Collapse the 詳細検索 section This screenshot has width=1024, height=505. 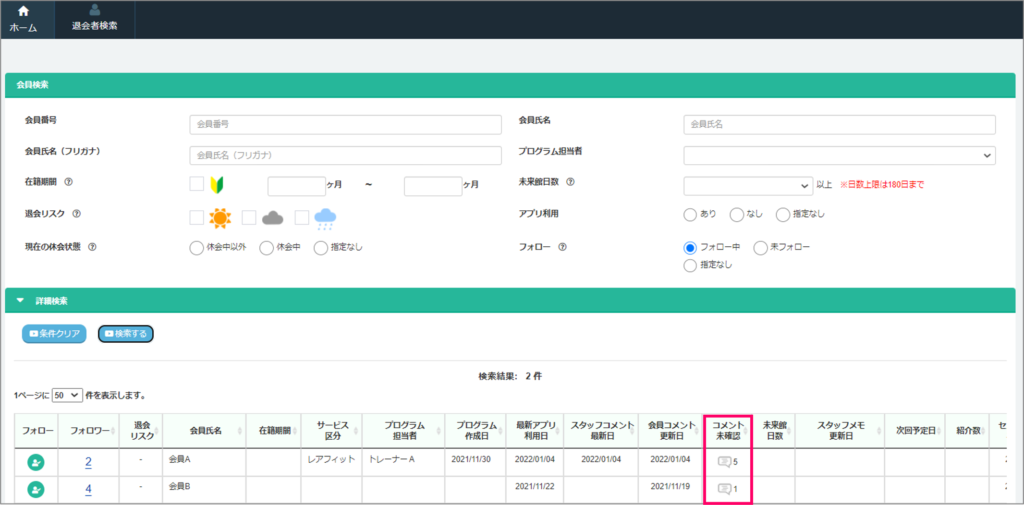[x=19, y=300]
